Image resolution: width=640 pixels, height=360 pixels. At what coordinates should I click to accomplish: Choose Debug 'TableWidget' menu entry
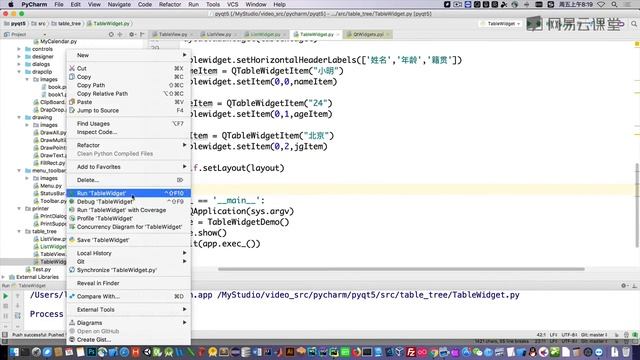pos(128,202)
